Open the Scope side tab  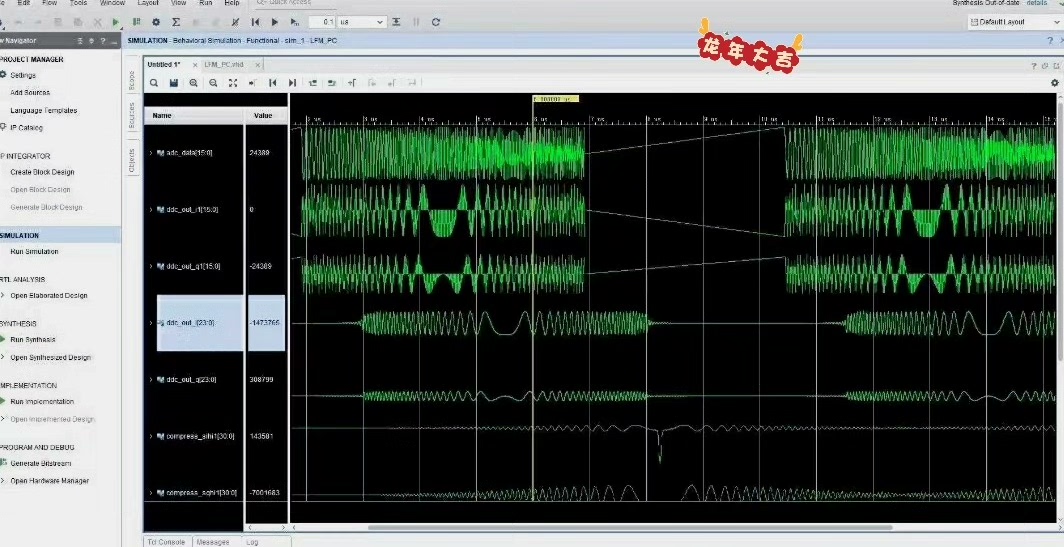132,80
